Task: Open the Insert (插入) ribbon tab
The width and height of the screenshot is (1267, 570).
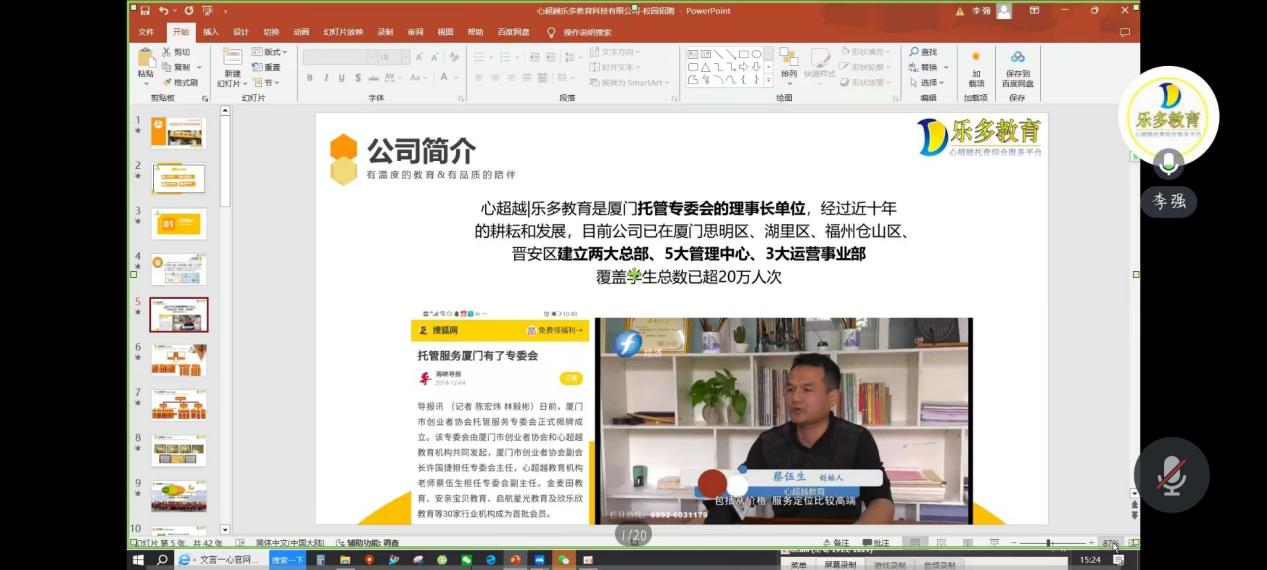Action: click(210, 32)
